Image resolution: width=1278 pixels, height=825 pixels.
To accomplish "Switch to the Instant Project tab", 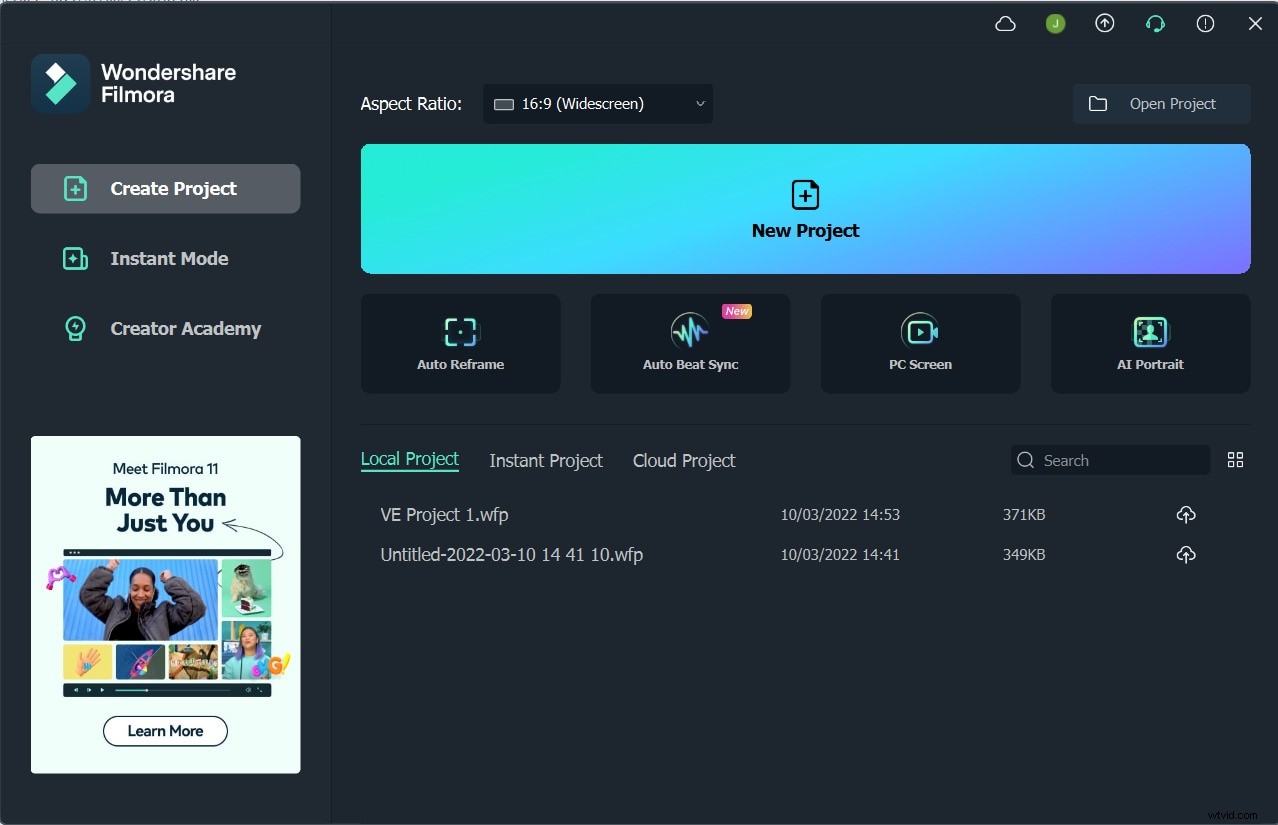I will coord(546,461).
